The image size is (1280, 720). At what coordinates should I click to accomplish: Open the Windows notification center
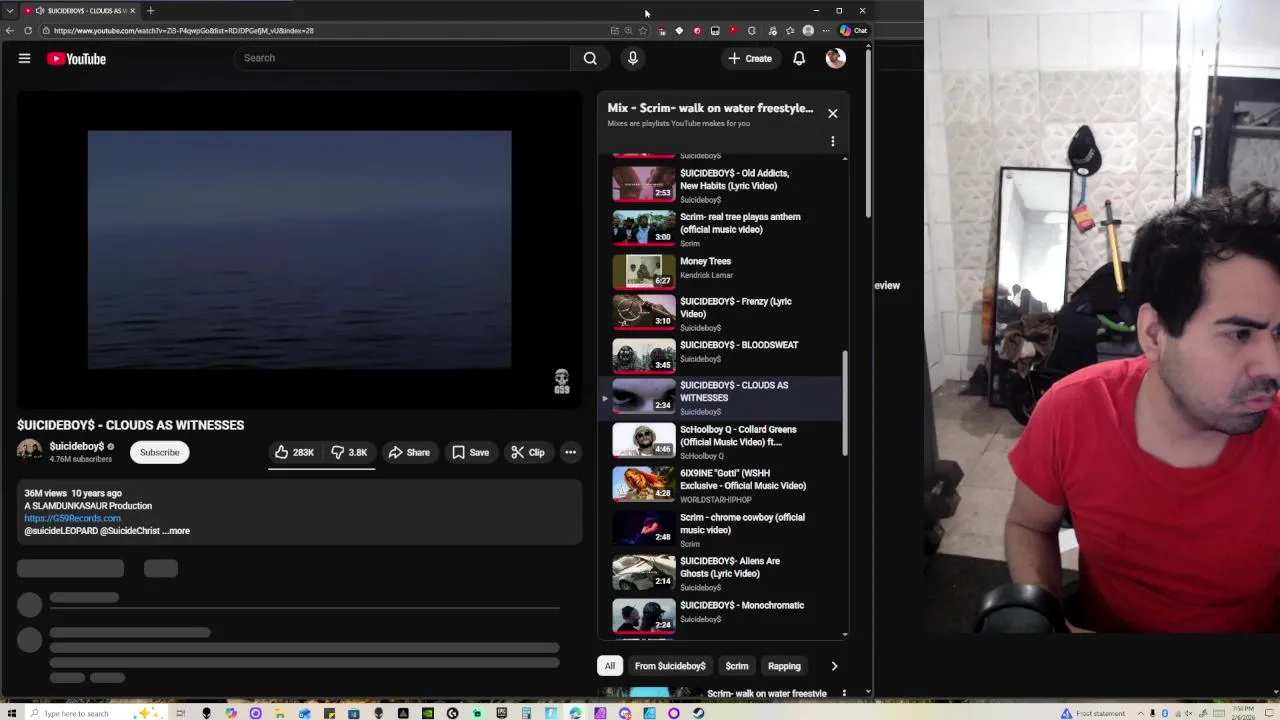tap(1270, 713)
